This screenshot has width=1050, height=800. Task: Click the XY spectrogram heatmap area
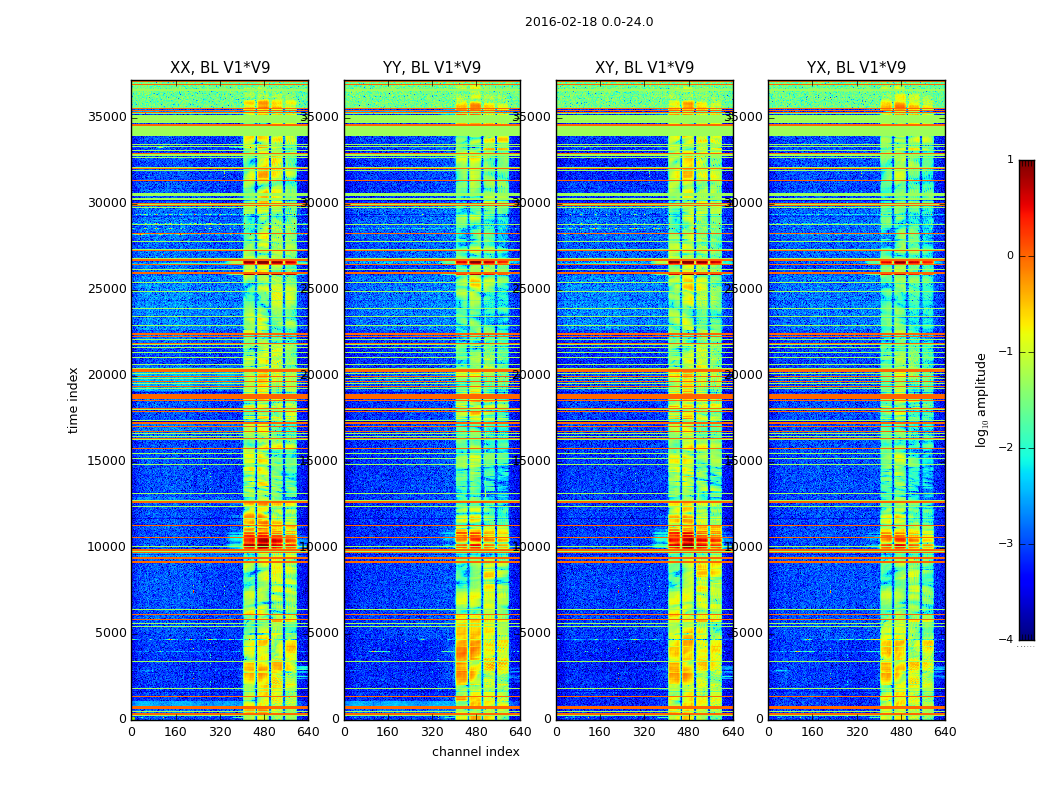[645, 400]
